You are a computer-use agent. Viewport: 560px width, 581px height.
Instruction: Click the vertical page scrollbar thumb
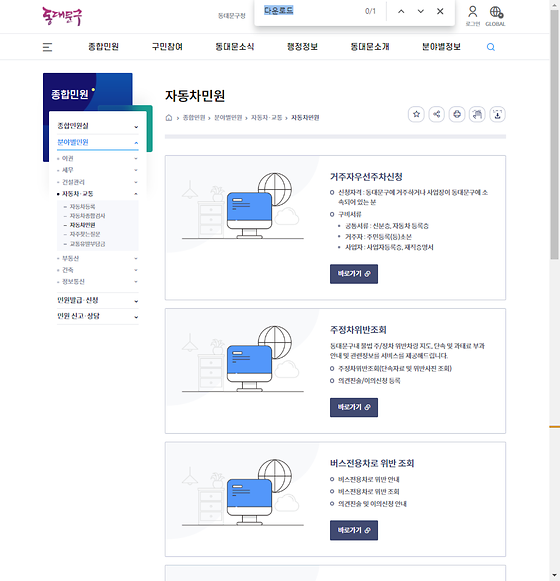tap(554, 135)
